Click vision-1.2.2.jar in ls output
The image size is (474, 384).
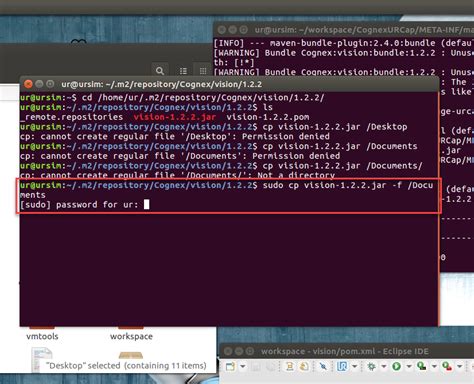coord(175,117)
